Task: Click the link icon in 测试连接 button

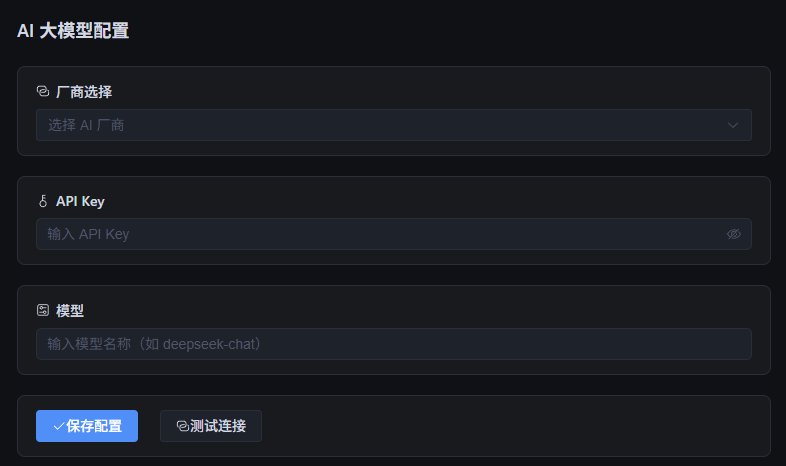Action: 182,426
